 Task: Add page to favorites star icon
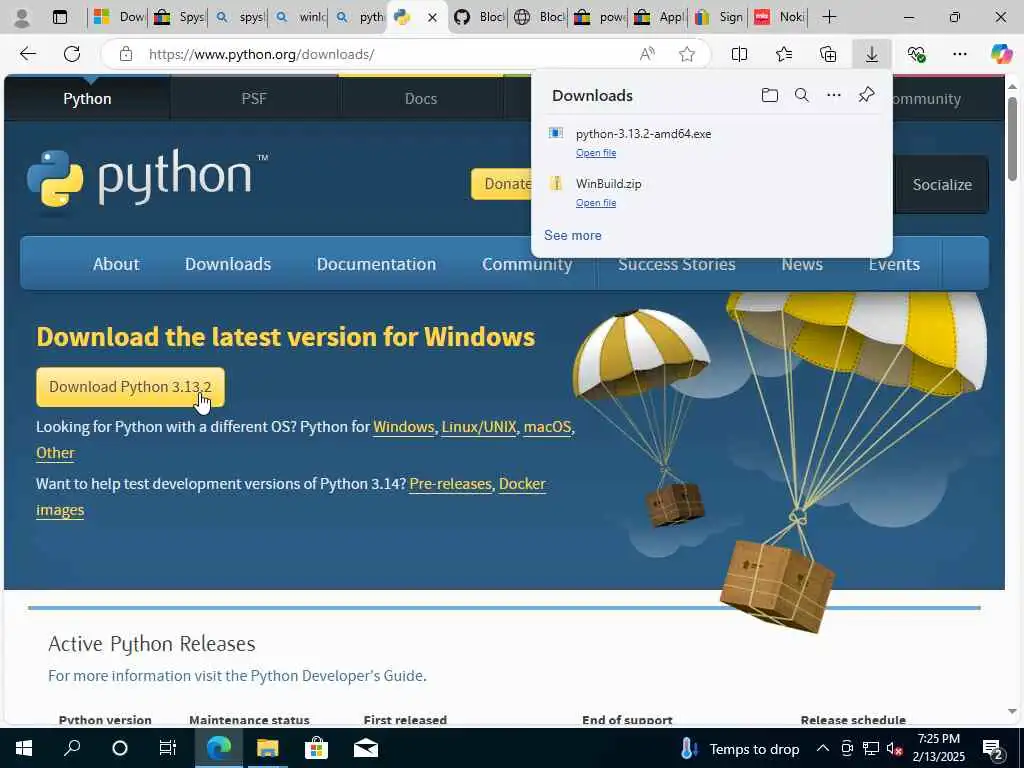(686, 54)
